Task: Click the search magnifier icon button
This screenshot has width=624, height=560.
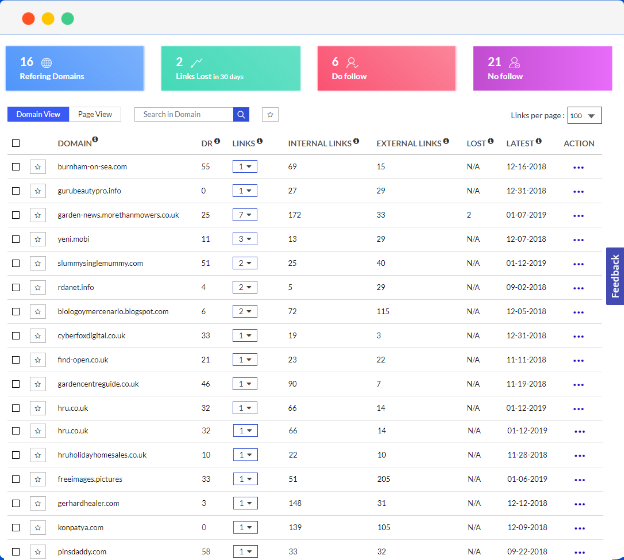Action: [x=241, y=115]
